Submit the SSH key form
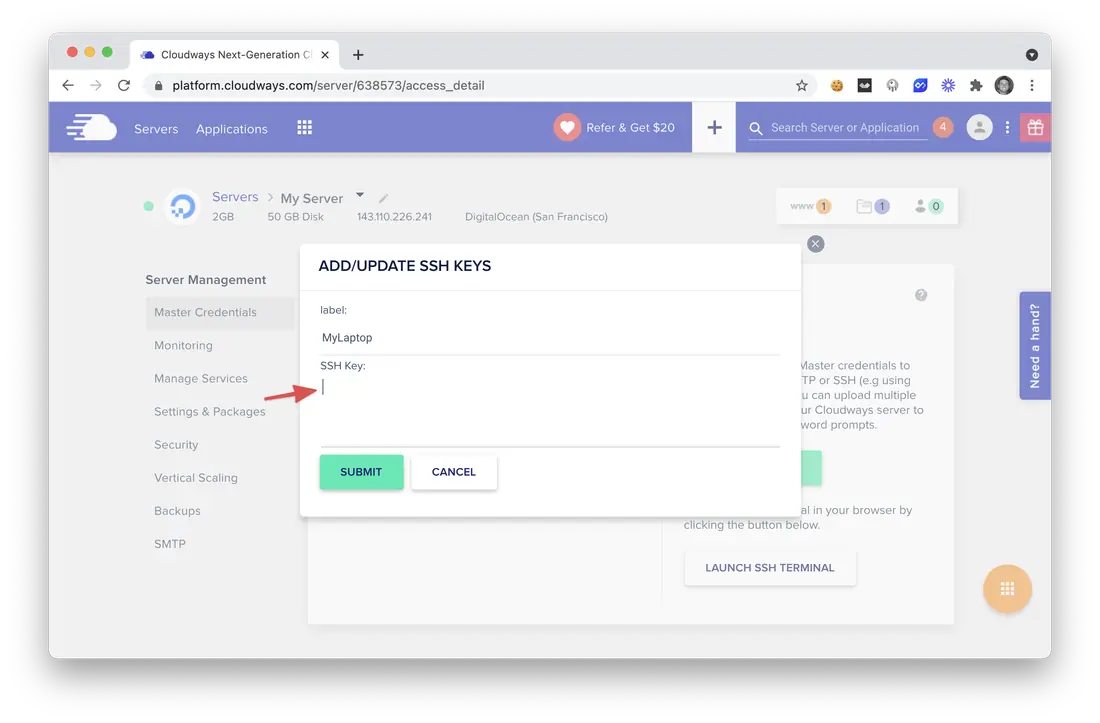The height and width of the screenshot is (723, 1100). (x=361, y=472)
